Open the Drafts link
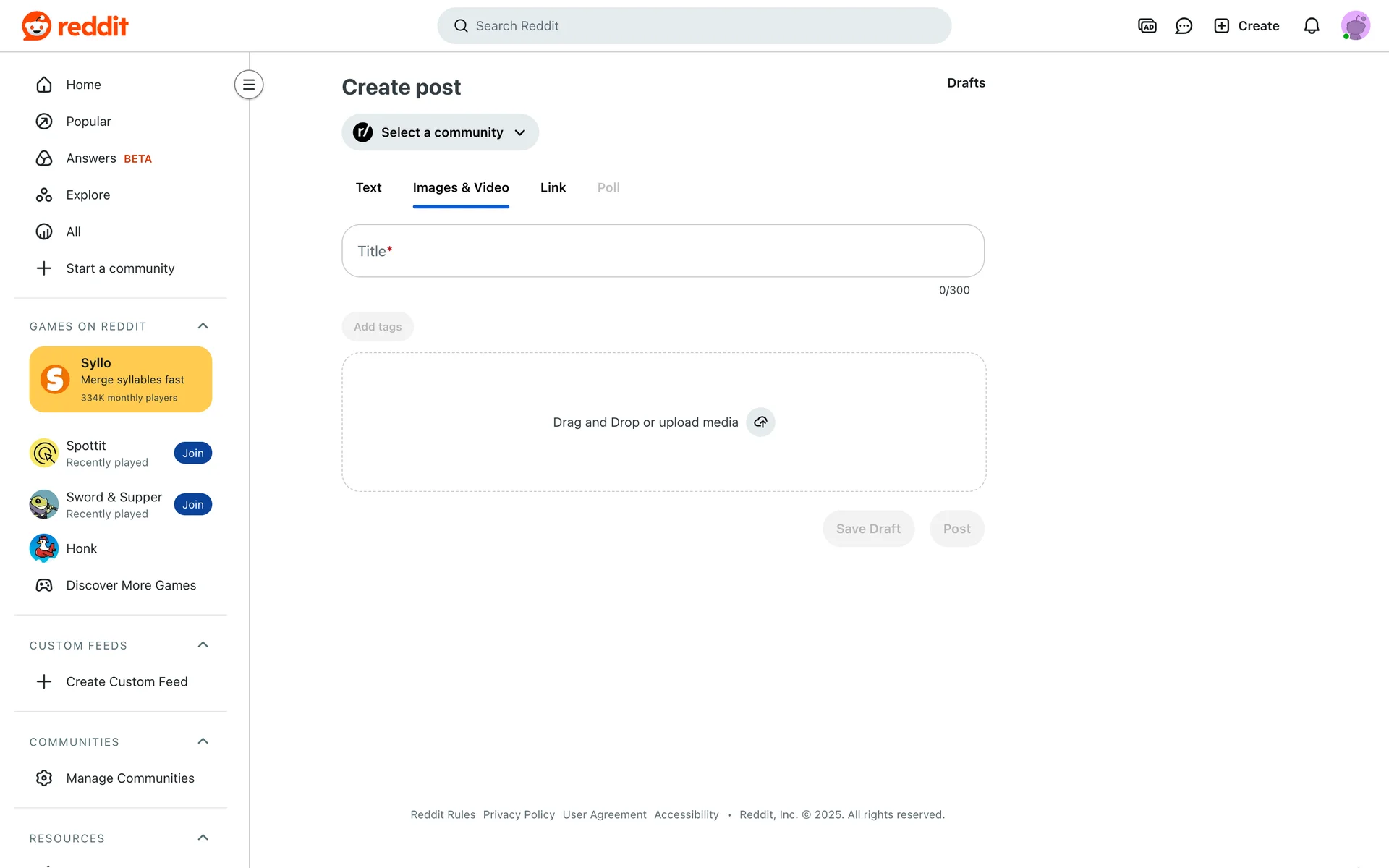The width and height of the screenshot is (1389, 868). 966,83
